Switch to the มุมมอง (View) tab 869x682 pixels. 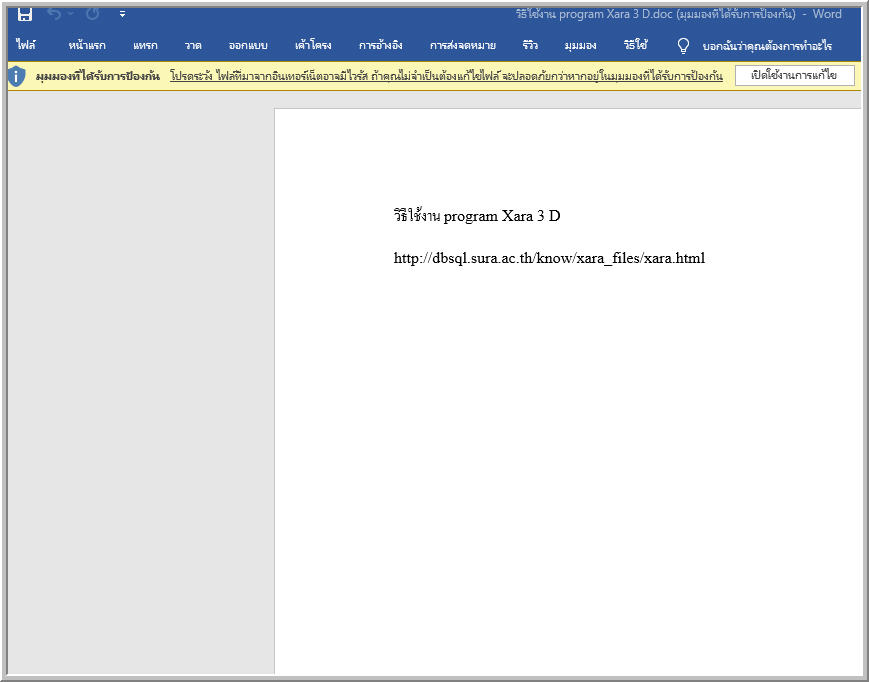point(580,45)
